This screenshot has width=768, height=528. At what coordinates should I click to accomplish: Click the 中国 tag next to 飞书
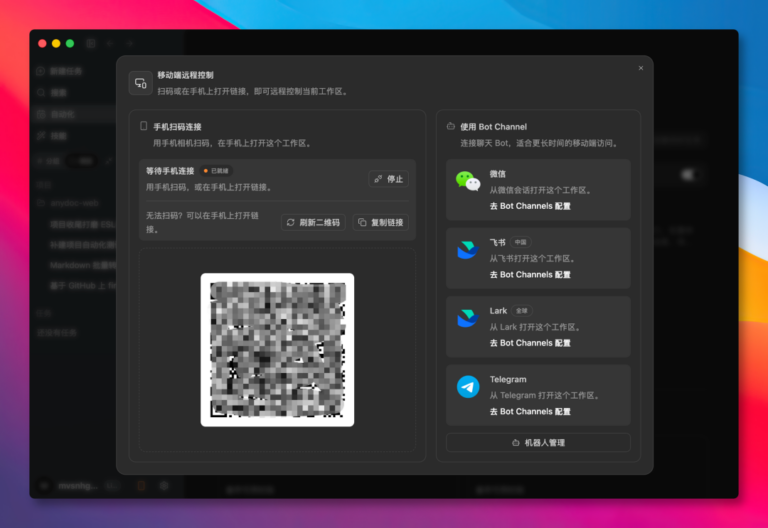[521, 242]
